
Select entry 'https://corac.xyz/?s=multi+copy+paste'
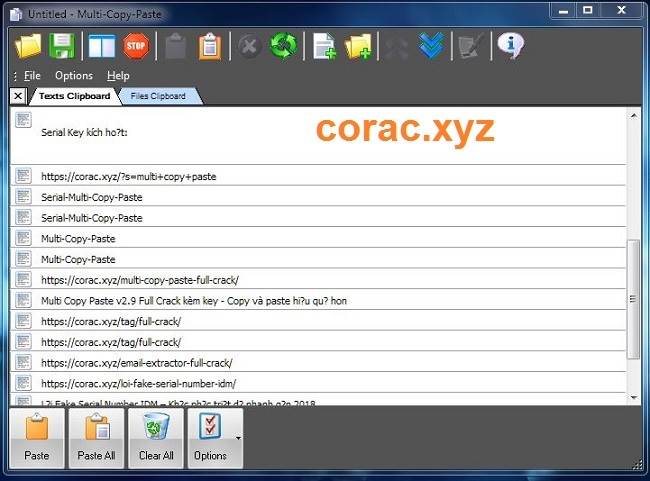coord(318,176)
